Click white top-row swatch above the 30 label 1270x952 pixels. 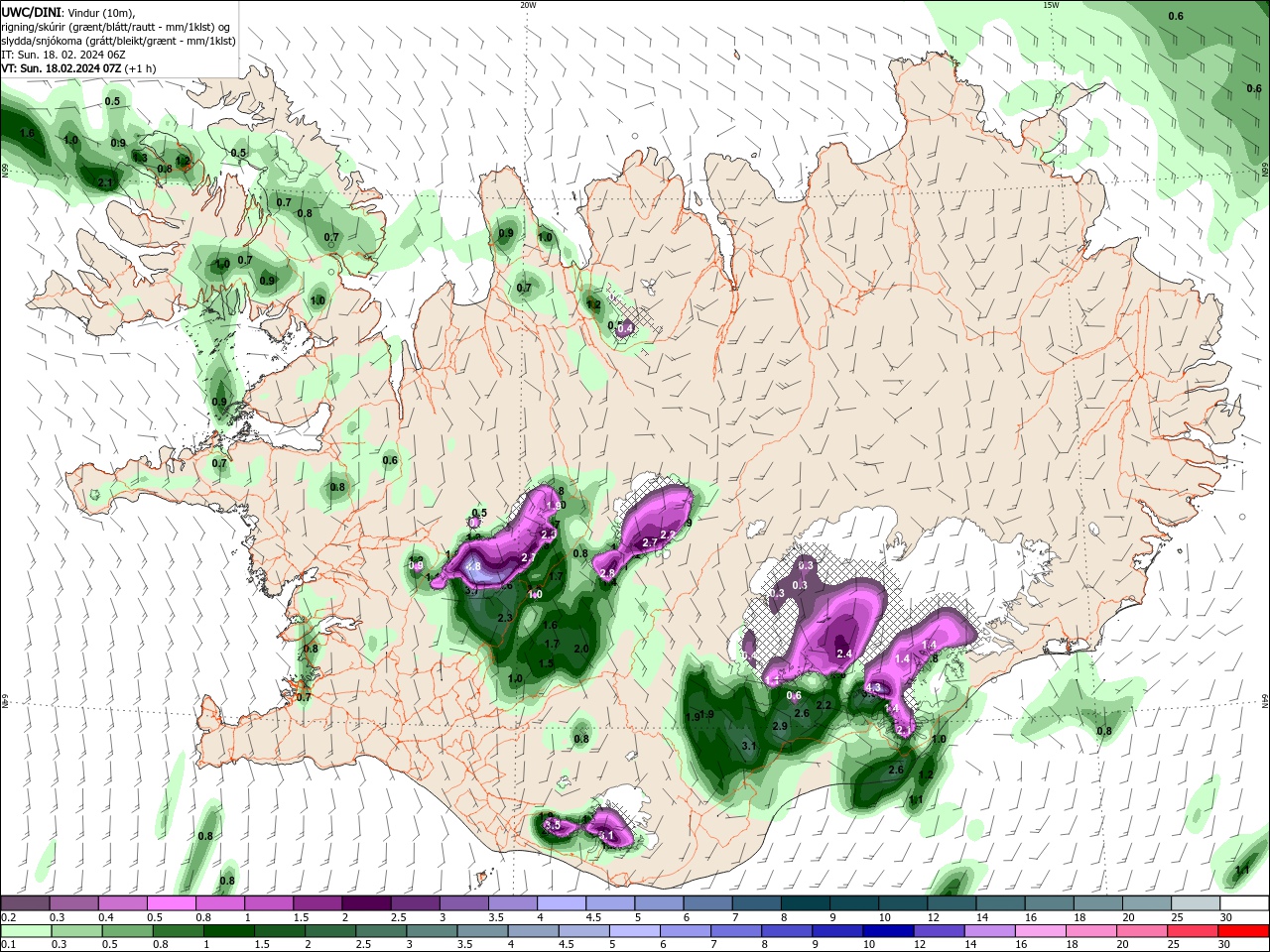click(1244, 903)
